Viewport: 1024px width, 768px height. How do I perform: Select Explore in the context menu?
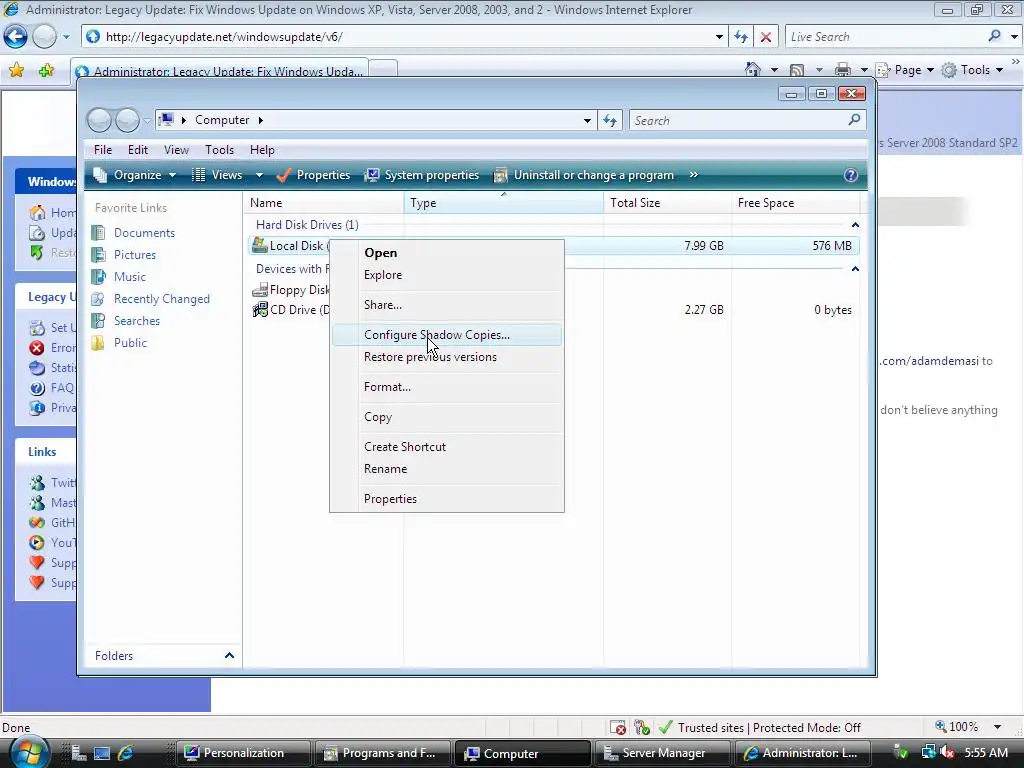tap(383, 275)
